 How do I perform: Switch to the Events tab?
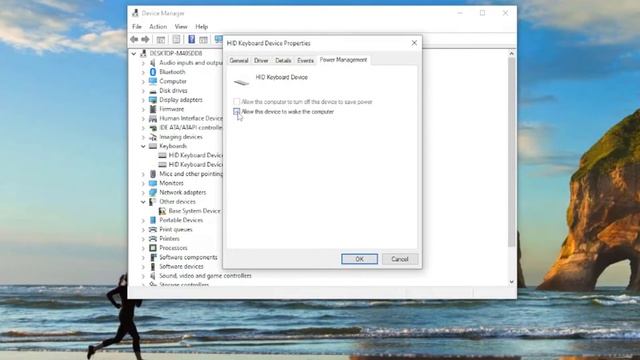coord(305,60)
